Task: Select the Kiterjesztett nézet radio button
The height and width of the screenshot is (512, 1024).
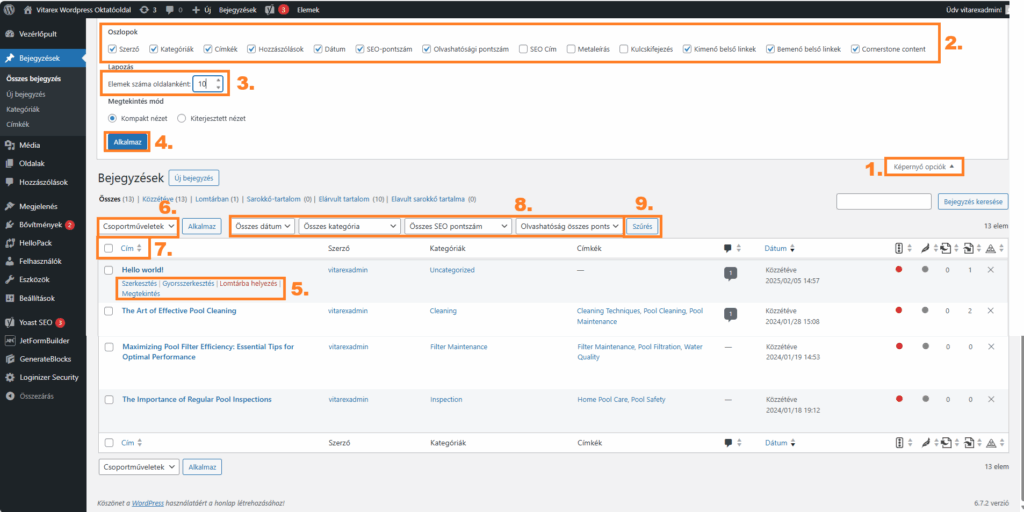Action: [x=181, y=118]
